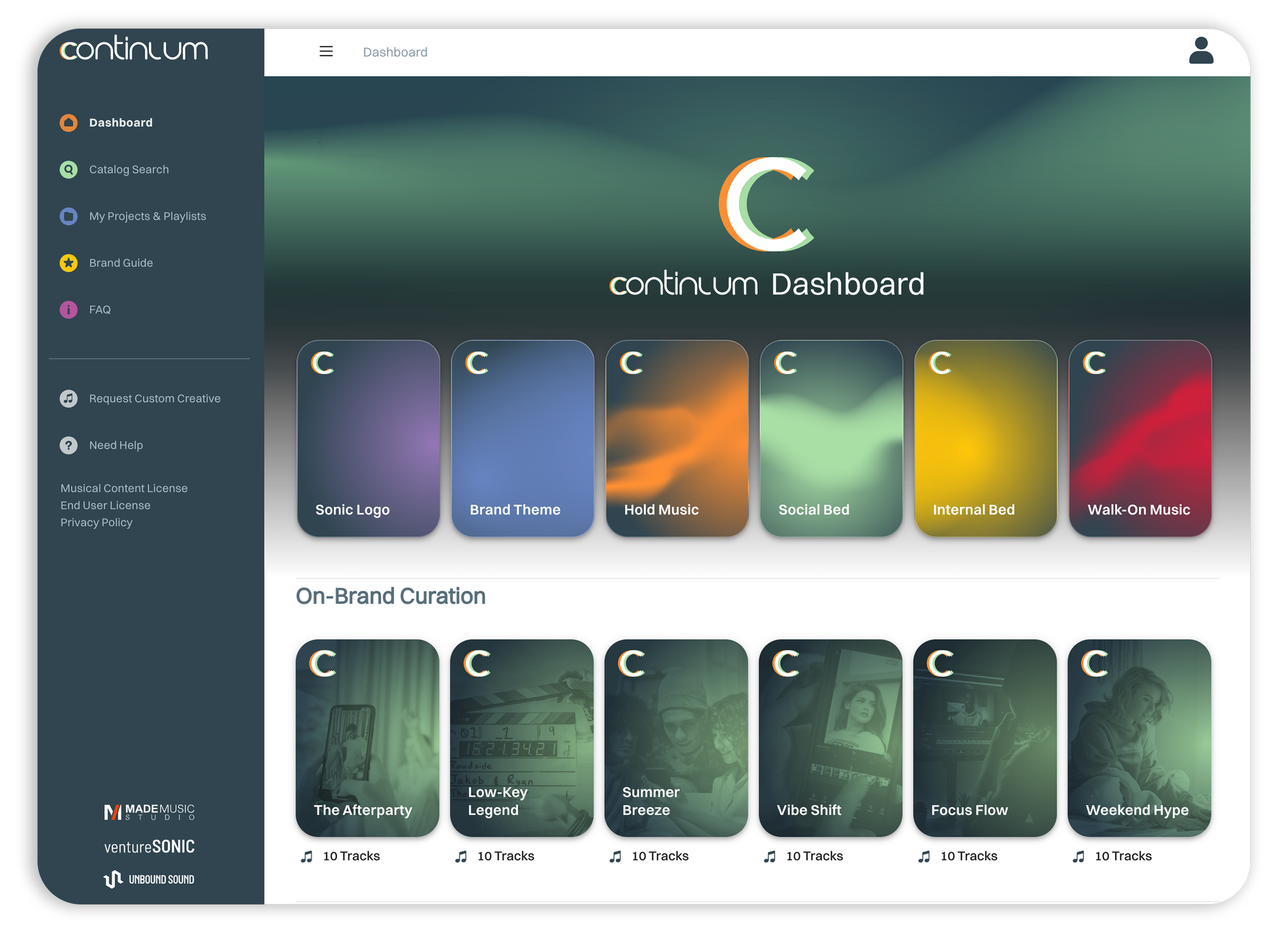Click the music note icon beside The Afterparty tracks
Viewport: 1288px width, 933px height.
point(307,856)
